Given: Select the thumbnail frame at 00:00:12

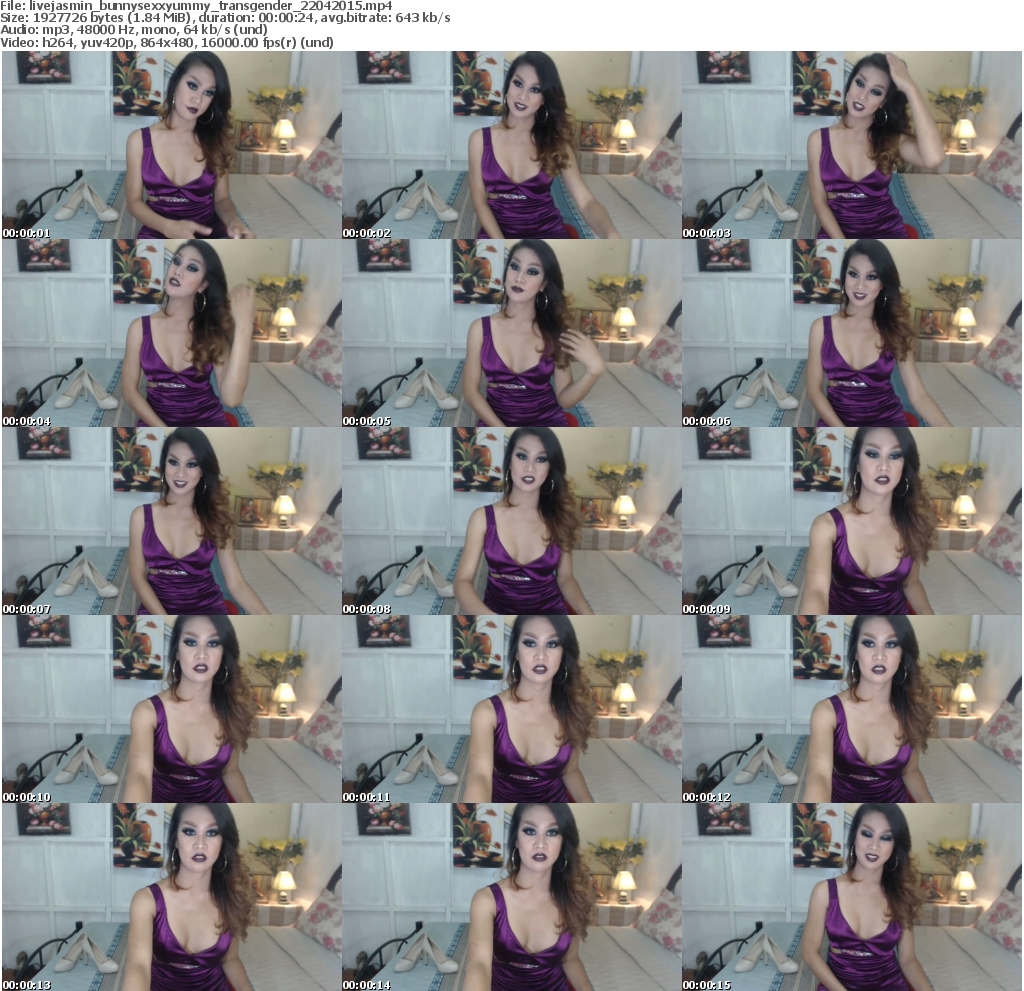Looking at the screenshot, I should [x=852, y=709].
